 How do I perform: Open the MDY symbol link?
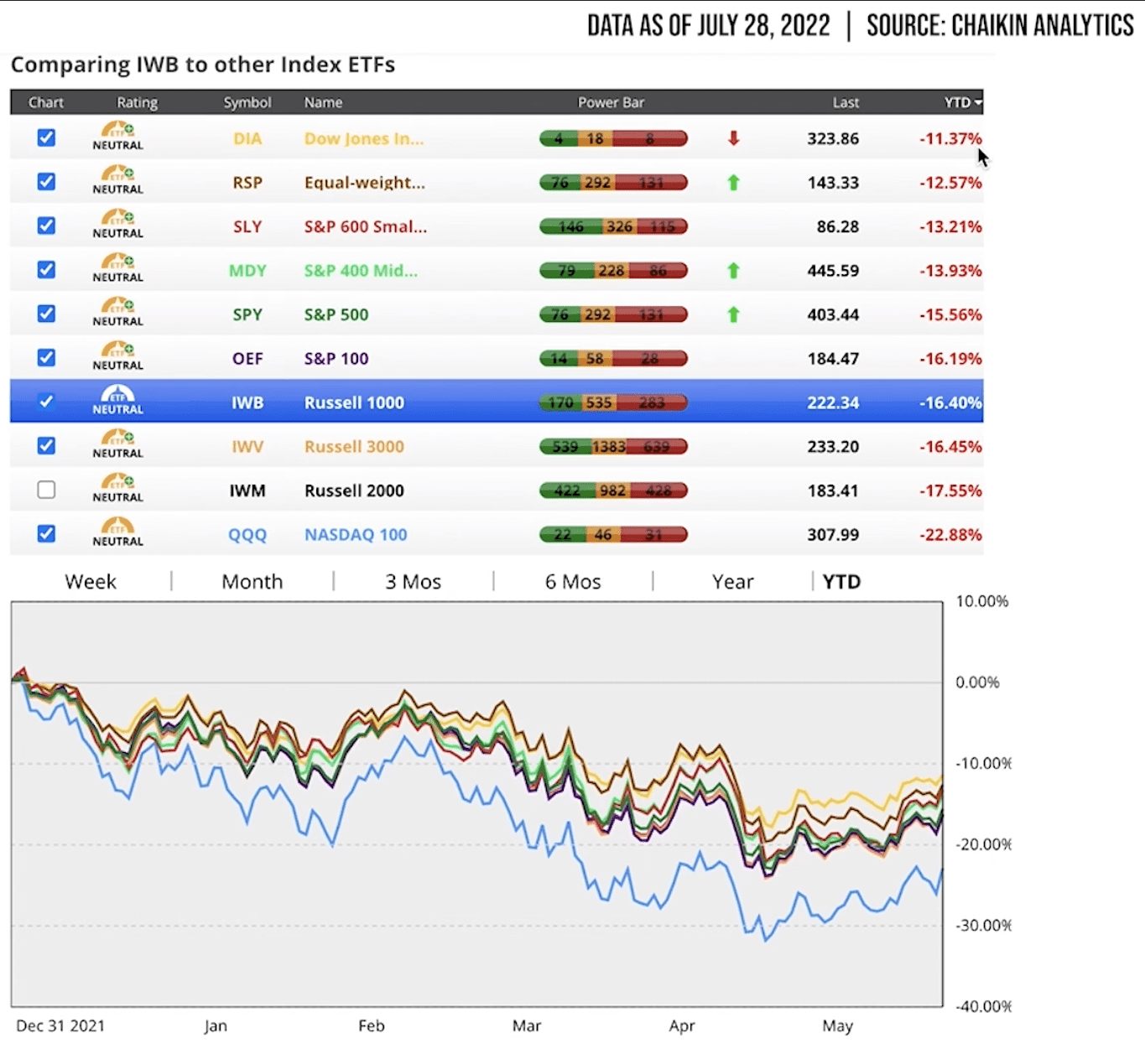(247, 270)
